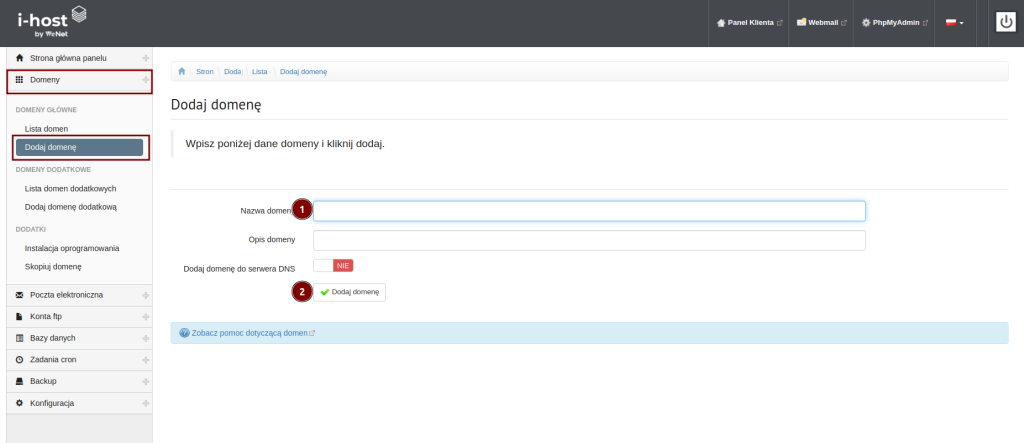Viewport: 1024px width, 443px height.
Task: Open PhpMyAdmin from top bar
Action: (894, 22)
